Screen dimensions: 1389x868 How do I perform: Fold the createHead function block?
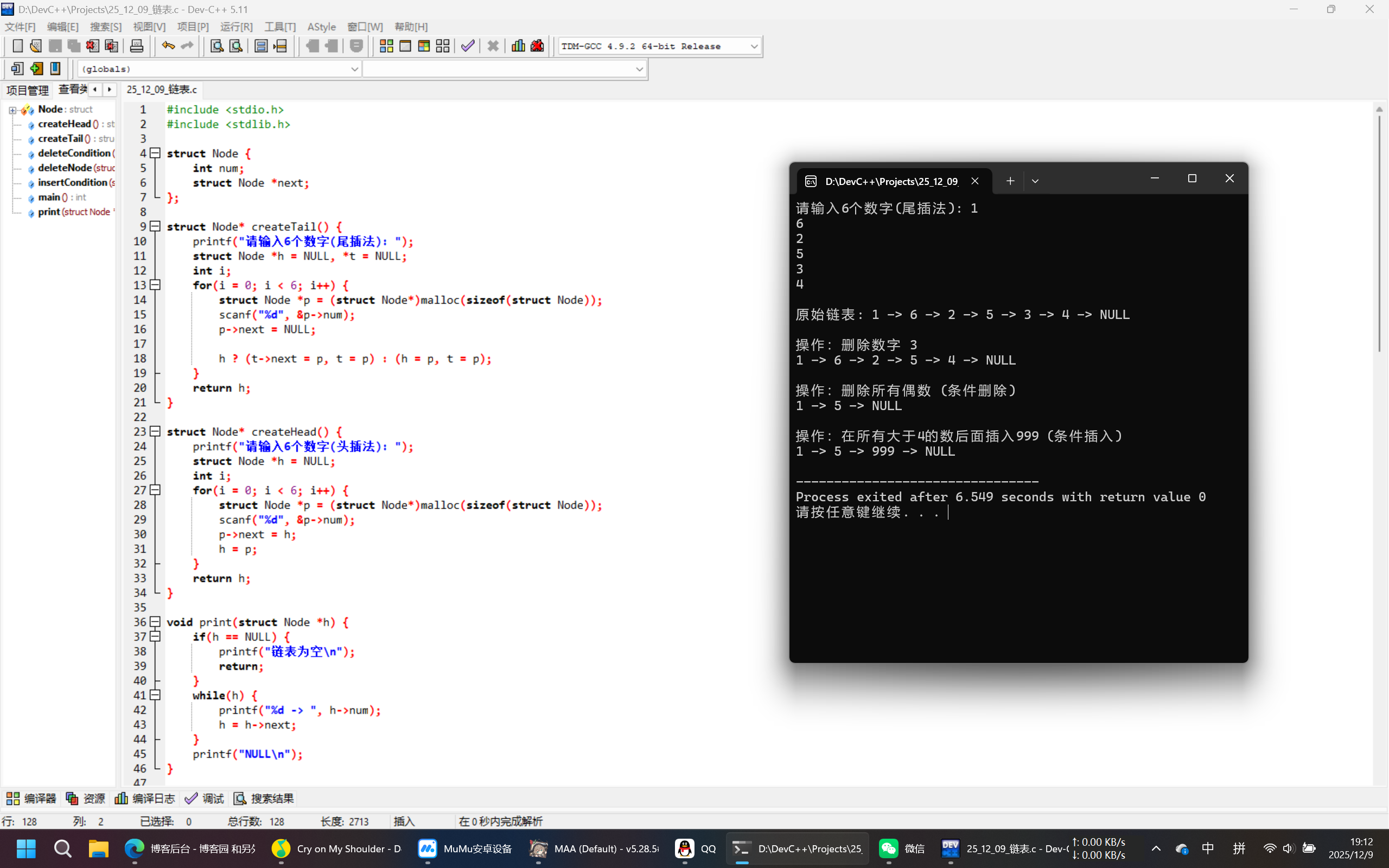(x=155, y=431)
